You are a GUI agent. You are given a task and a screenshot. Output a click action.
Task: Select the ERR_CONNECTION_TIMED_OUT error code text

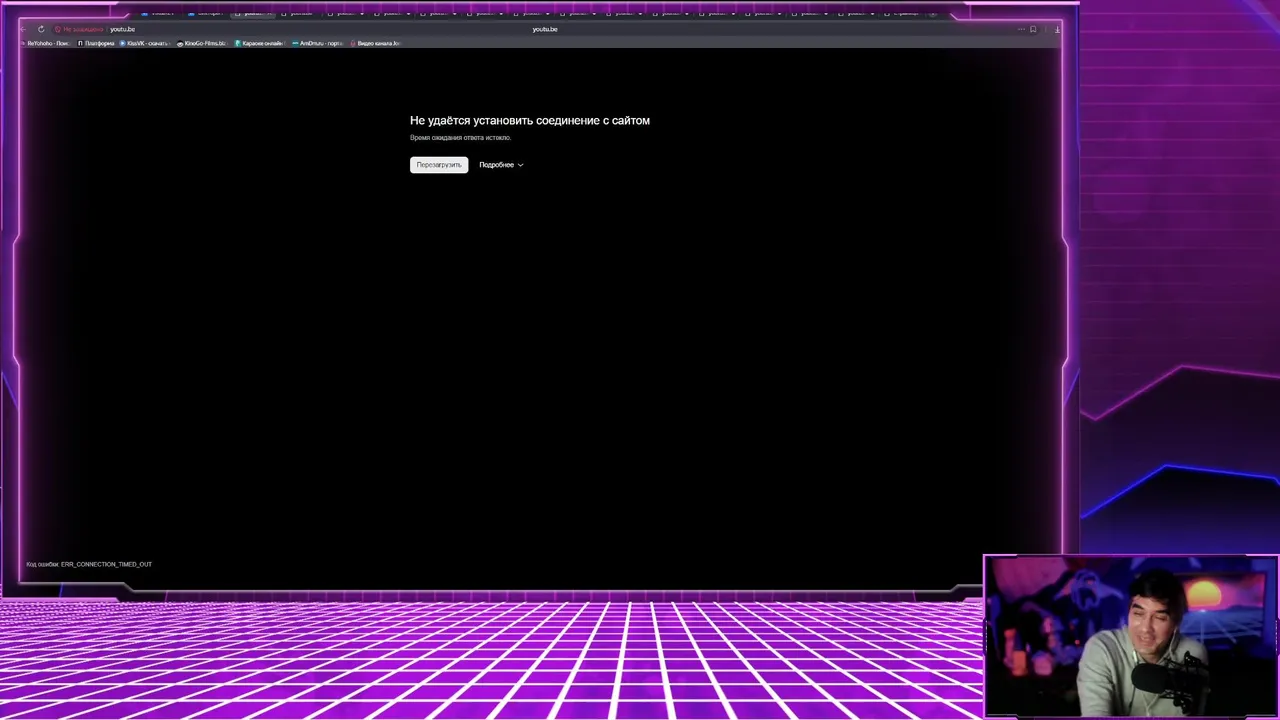[x=106, y=564]
